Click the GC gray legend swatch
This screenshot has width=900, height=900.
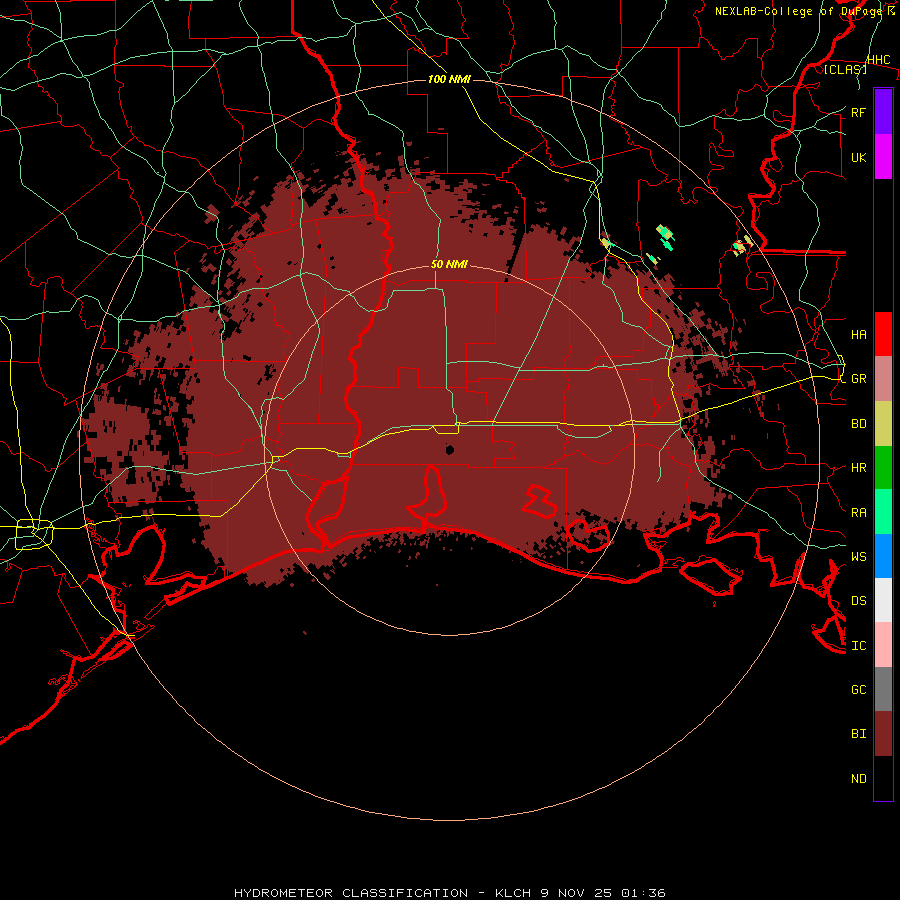(883, 689)
